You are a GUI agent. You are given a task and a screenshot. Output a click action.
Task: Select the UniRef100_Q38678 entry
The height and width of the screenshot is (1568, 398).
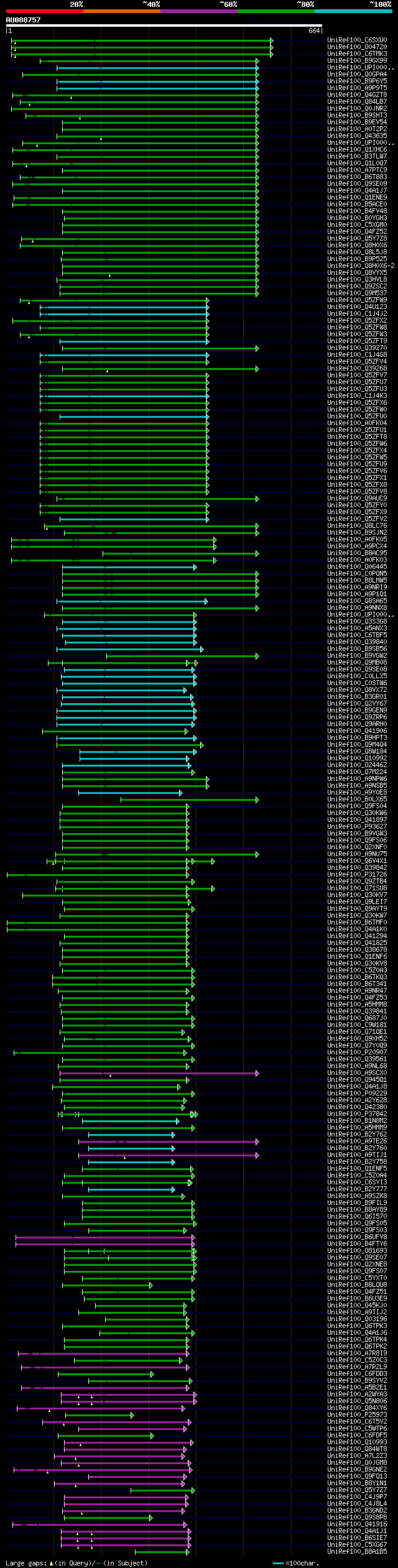tap(357, 950)
